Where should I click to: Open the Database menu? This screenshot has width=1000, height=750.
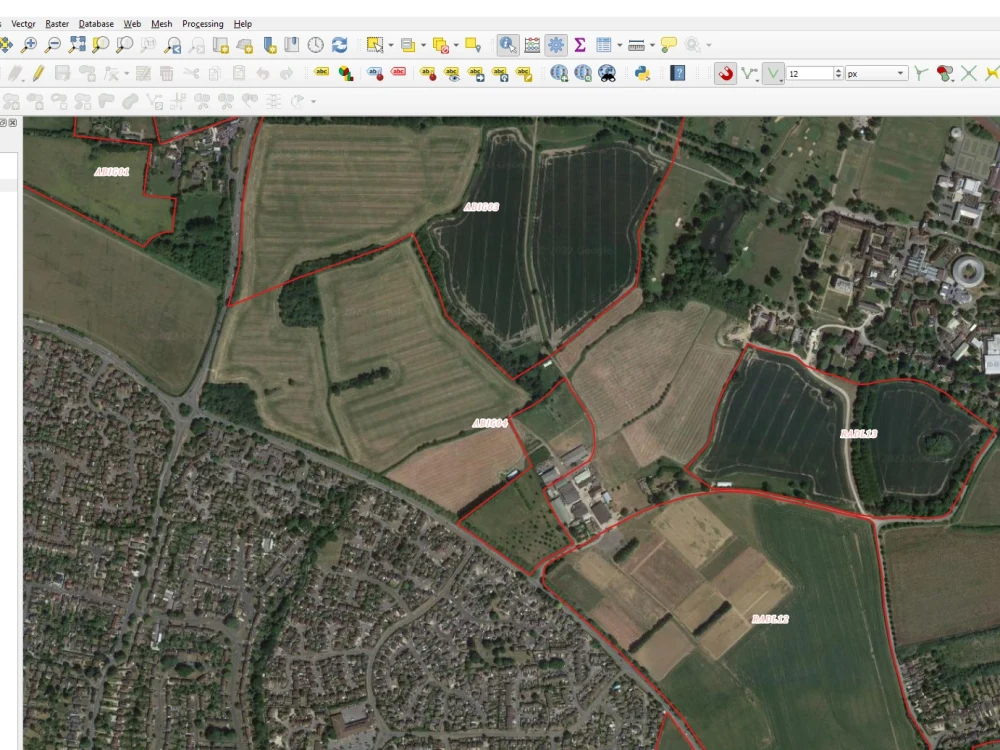click(96, 24)
